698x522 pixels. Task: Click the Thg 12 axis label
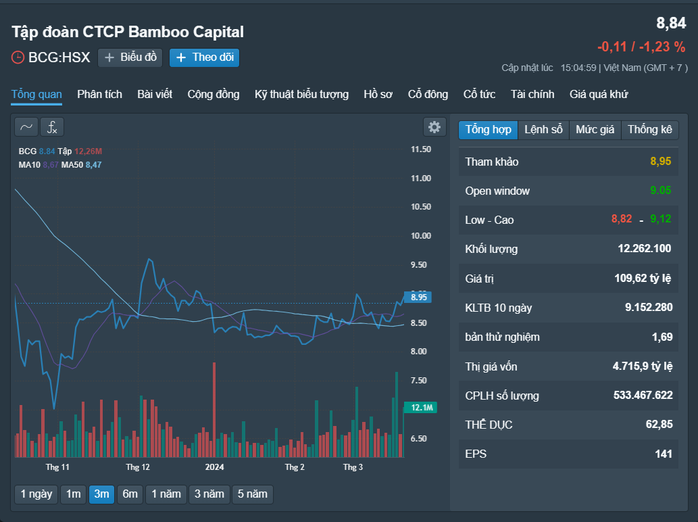pyautogui.click(x=138, y=467)
